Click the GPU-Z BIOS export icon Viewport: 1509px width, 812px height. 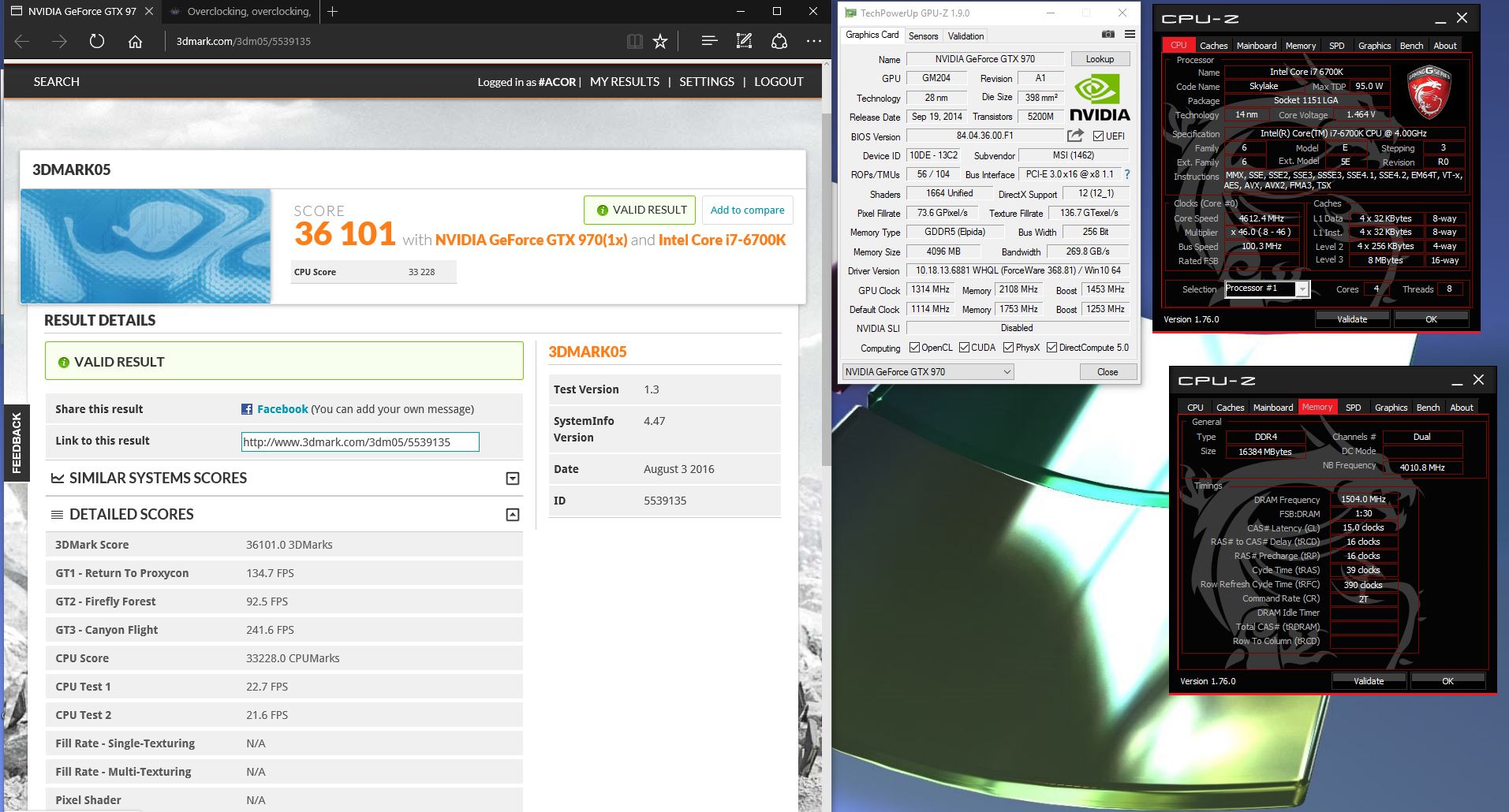pos(1075,136)
